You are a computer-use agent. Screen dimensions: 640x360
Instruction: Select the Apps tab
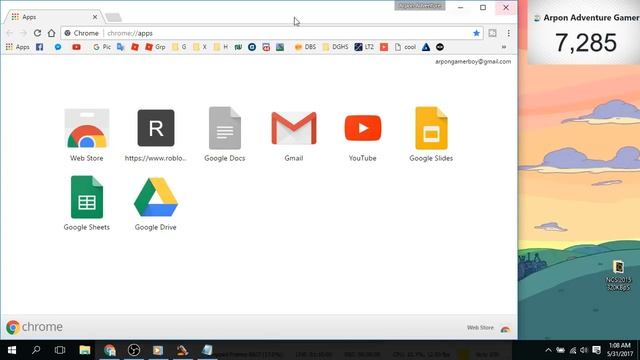[53, 17]
